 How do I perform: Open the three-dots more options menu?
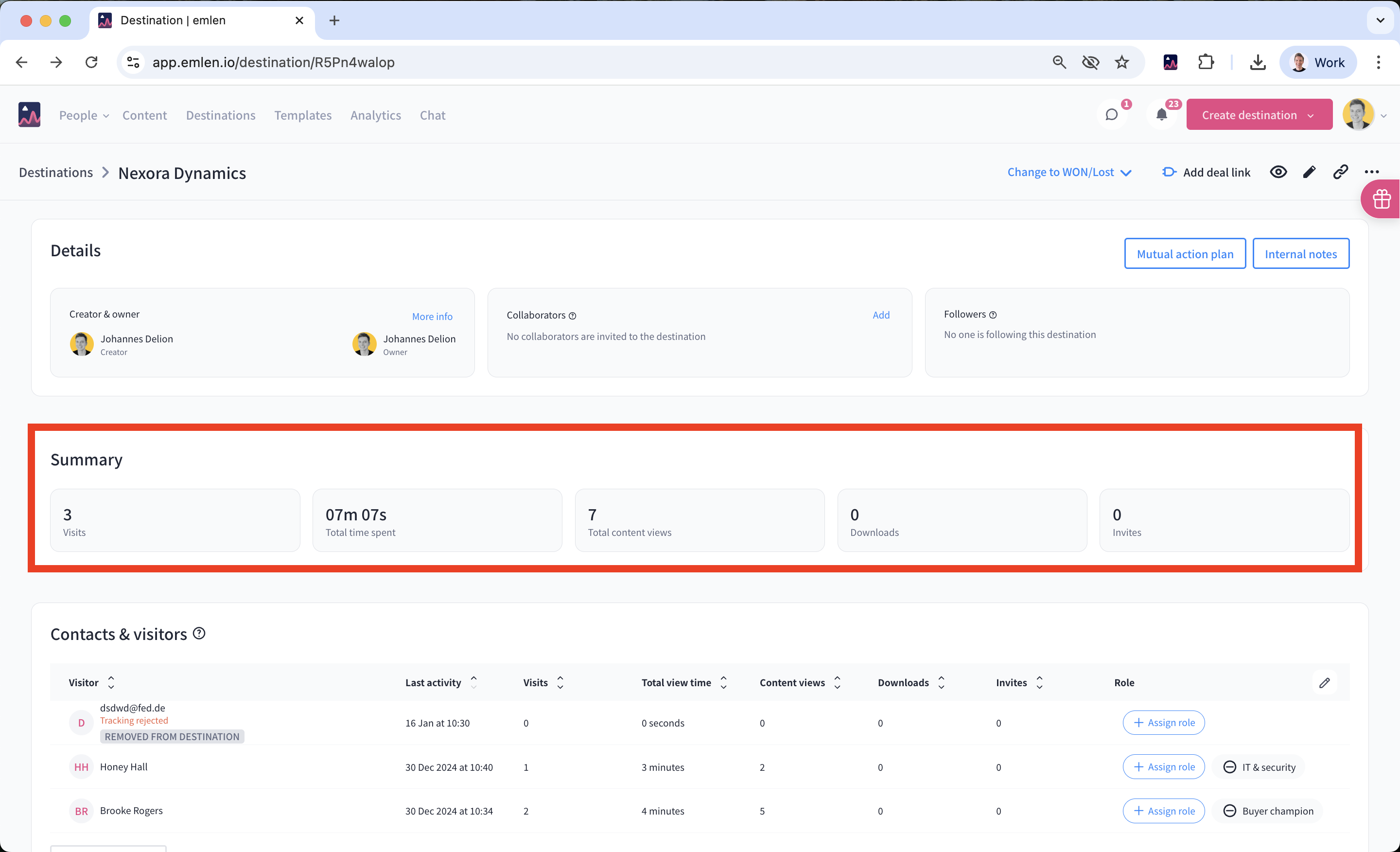coord(1372,172)
